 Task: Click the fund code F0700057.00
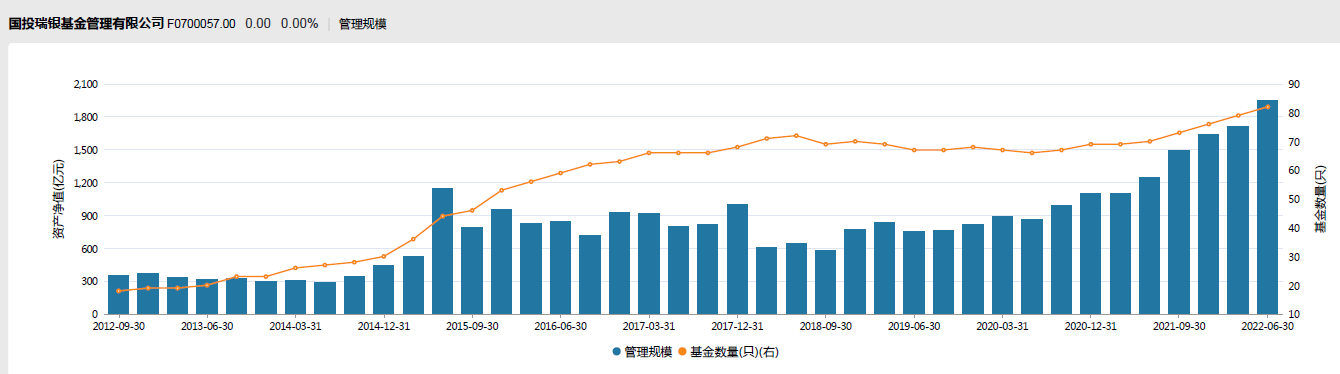tap(201, 23)
